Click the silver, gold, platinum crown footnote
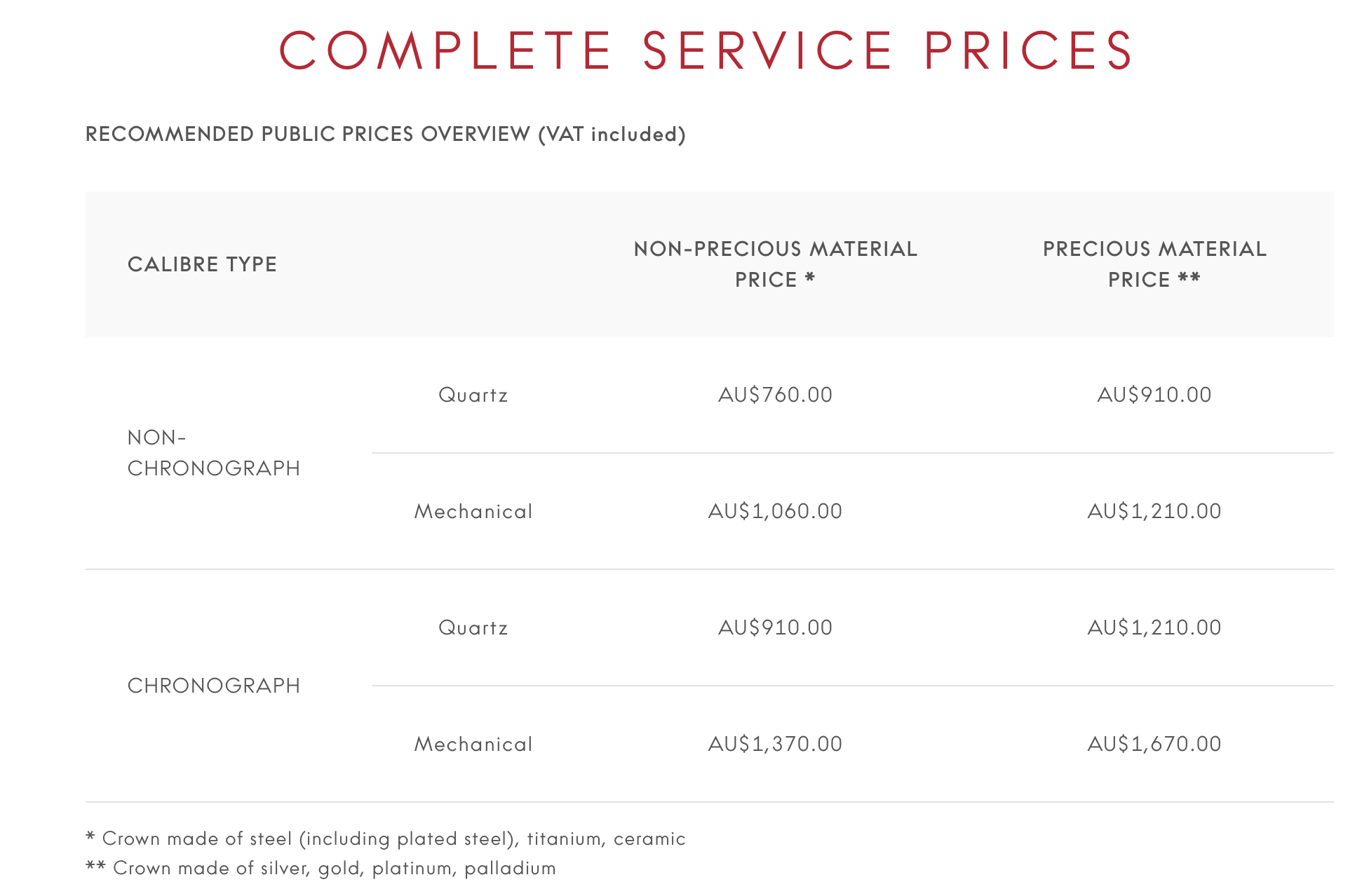 [321, 869]
